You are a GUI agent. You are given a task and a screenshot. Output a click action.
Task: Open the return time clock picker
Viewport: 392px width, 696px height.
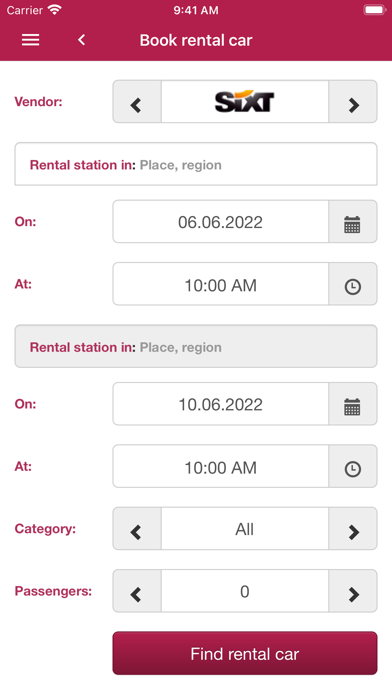(x=353, y=467)
